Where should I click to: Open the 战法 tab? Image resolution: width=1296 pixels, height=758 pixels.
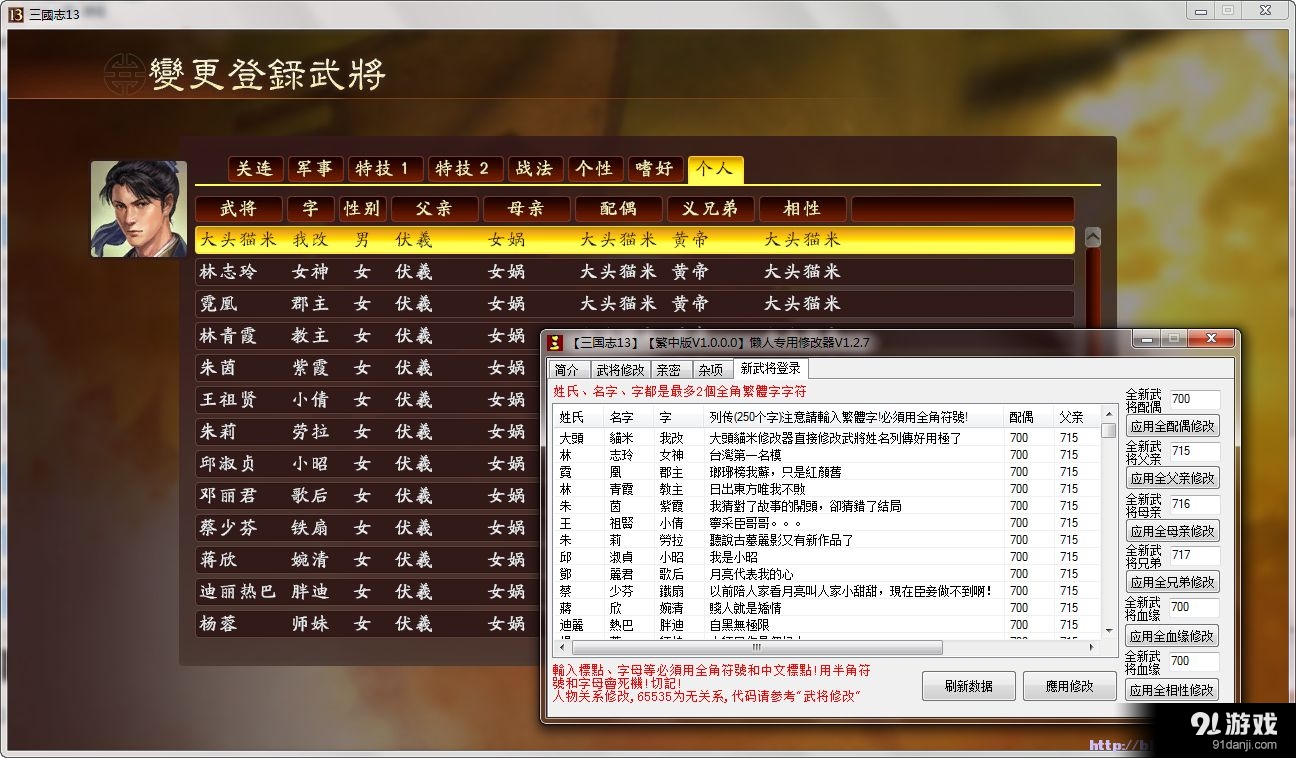tap(536, 169)
